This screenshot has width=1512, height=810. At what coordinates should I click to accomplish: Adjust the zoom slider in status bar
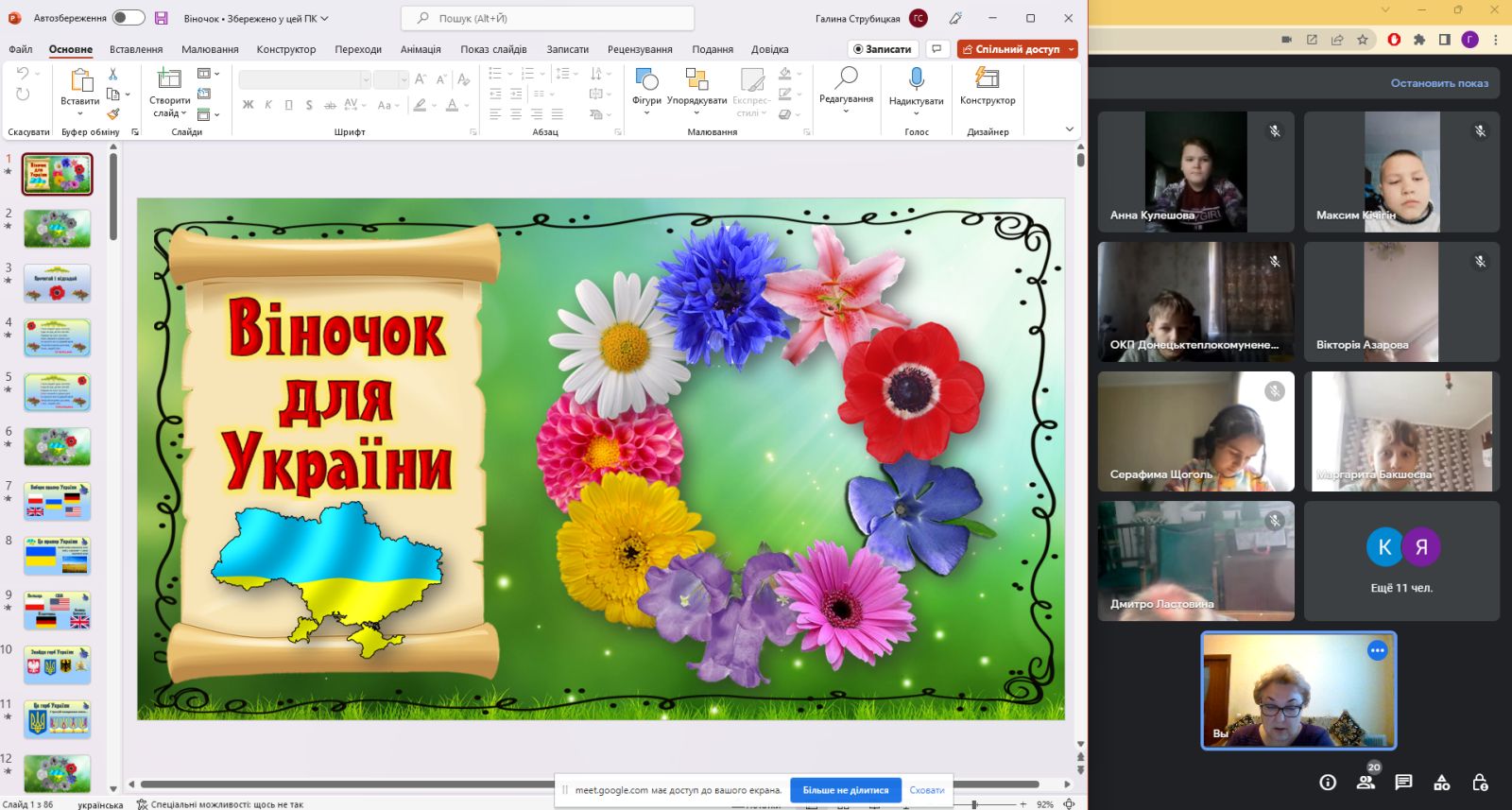tap(974, 804)
